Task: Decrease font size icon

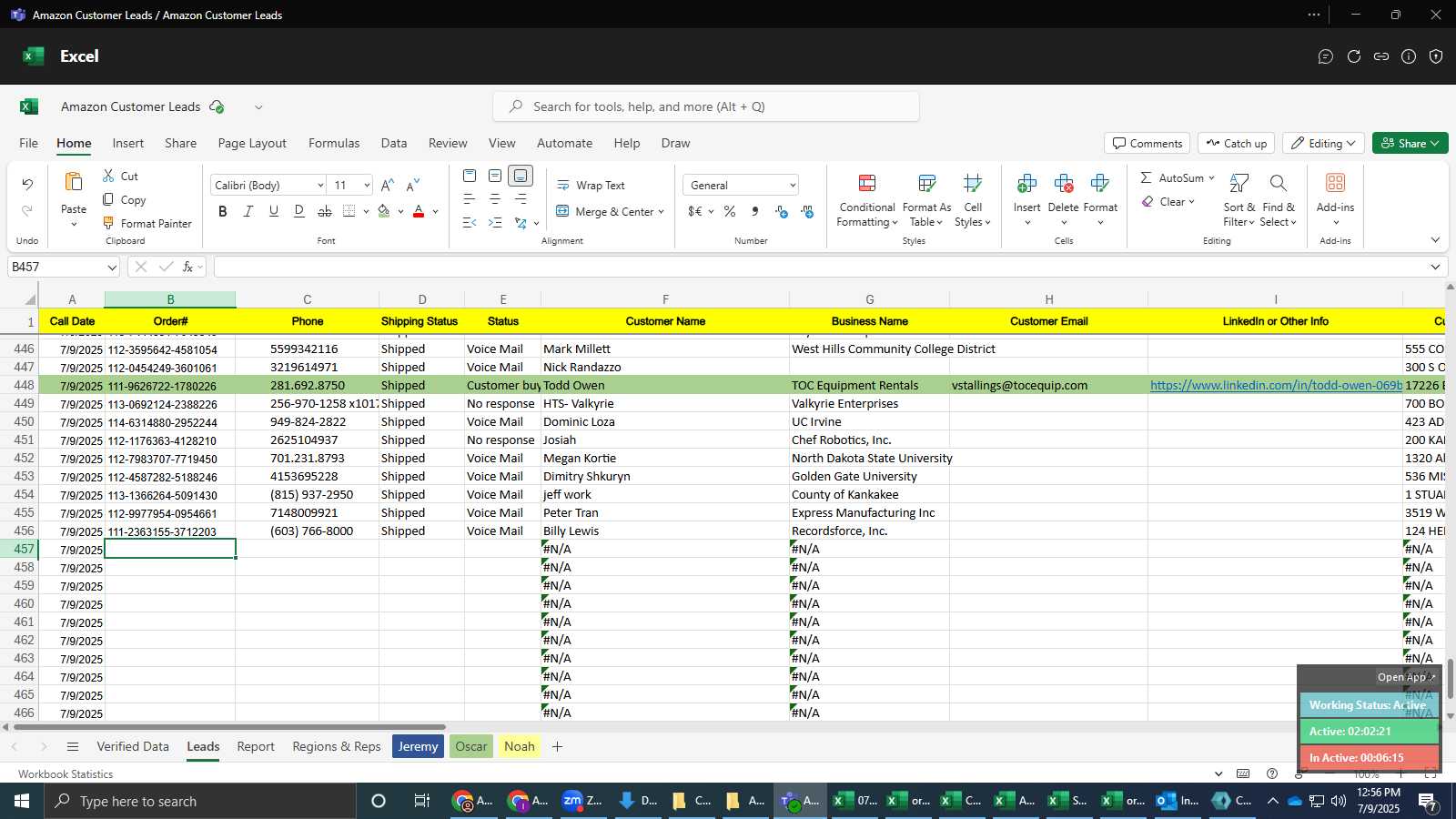Action: [x=413, y=185]
